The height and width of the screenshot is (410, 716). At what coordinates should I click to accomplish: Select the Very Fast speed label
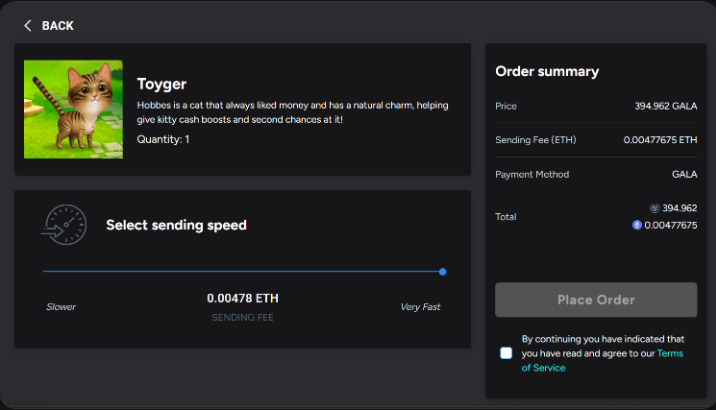[420, 307]
